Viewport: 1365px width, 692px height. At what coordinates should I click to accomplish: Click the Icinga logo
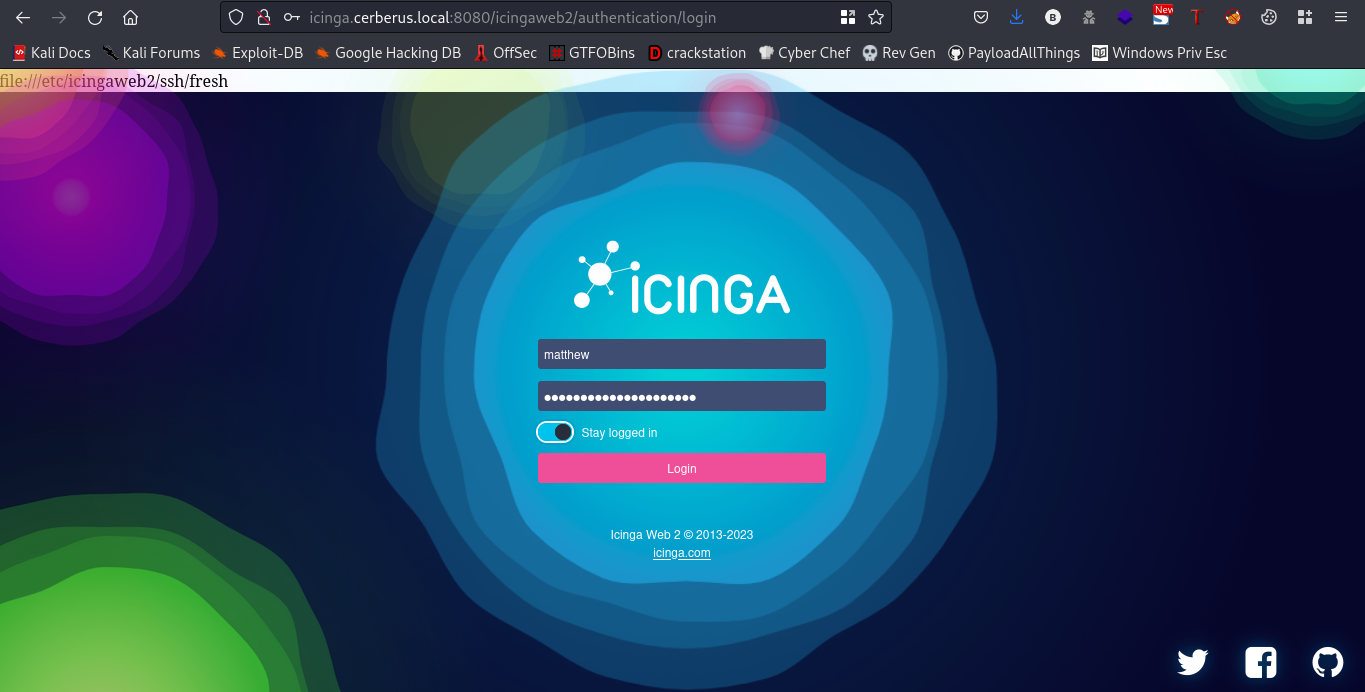point(682,276)
